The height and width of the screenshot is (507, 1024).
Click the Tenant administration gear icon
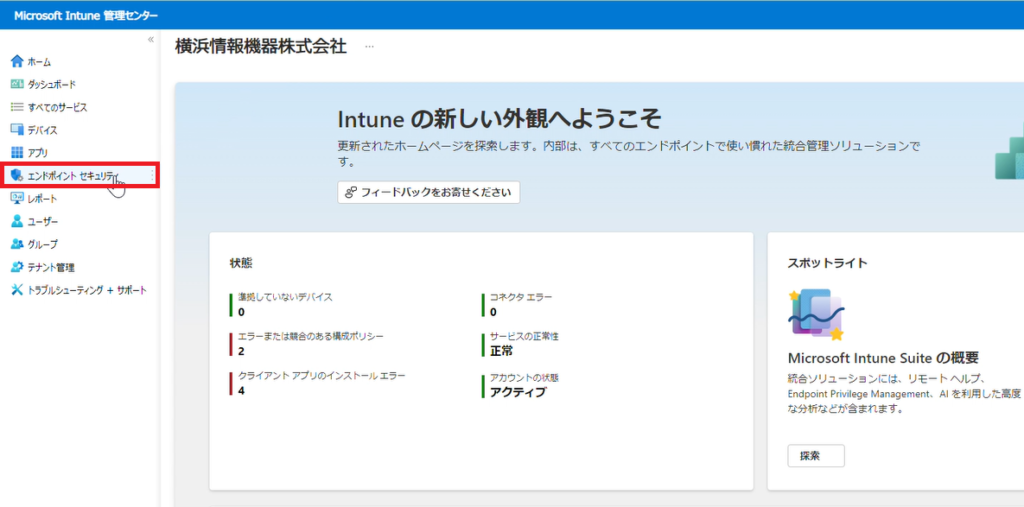(x=17, y=267)
